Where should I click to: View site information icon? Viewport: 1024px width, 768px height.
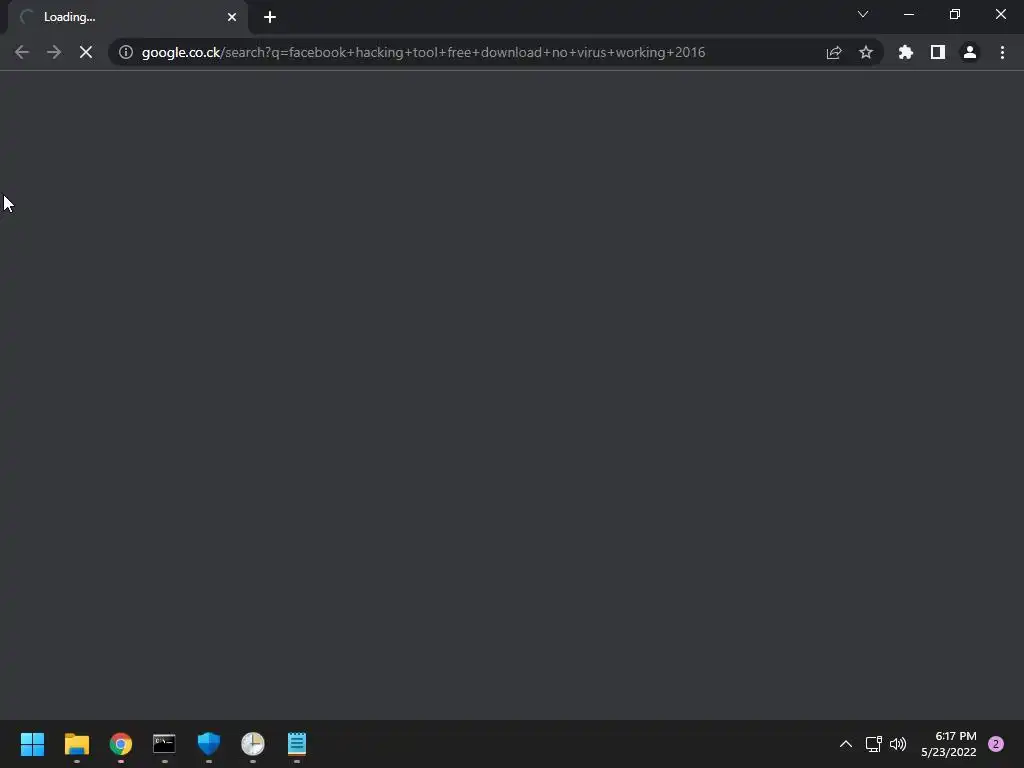126,52
